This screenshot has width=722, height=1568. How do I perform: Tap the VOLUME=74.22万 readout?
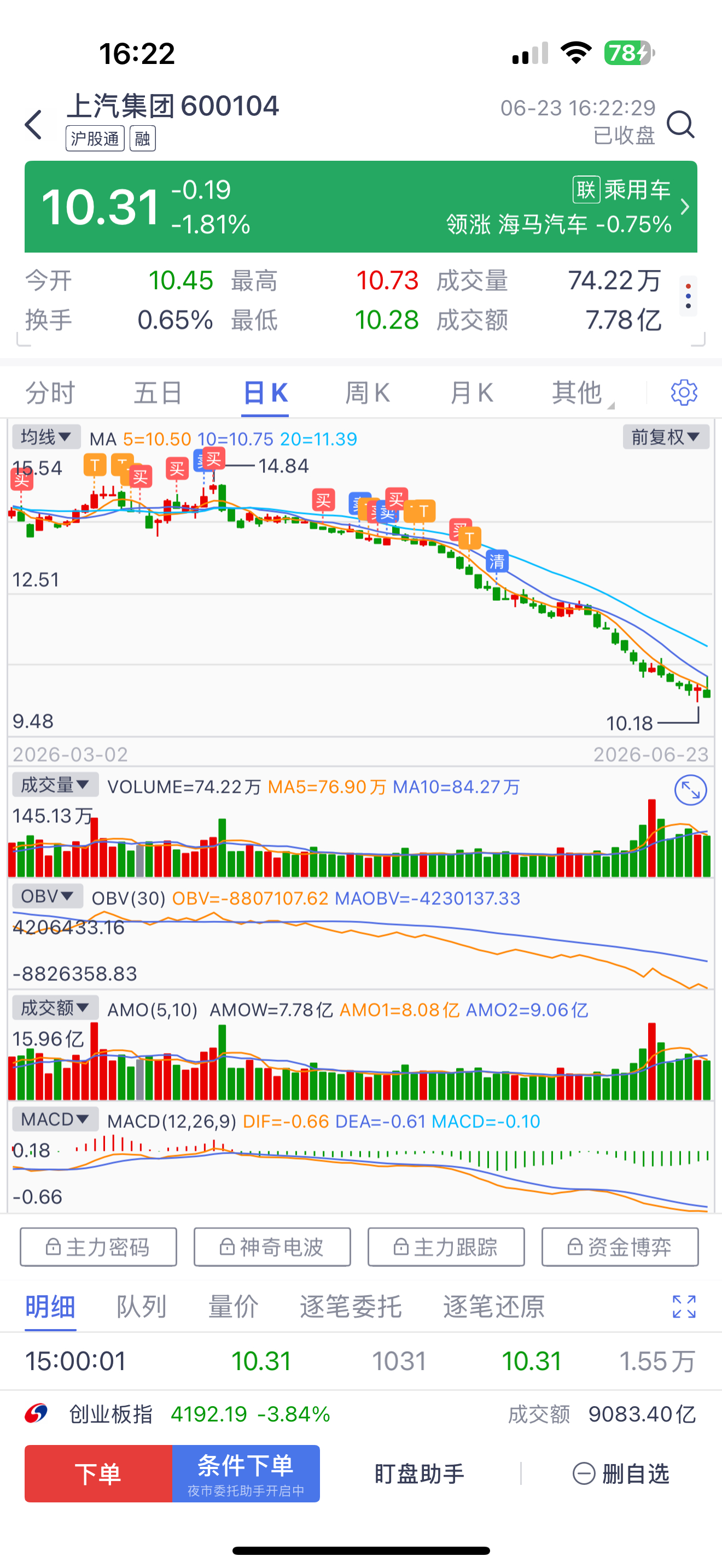pyautogui.click(x=184, y=787)
